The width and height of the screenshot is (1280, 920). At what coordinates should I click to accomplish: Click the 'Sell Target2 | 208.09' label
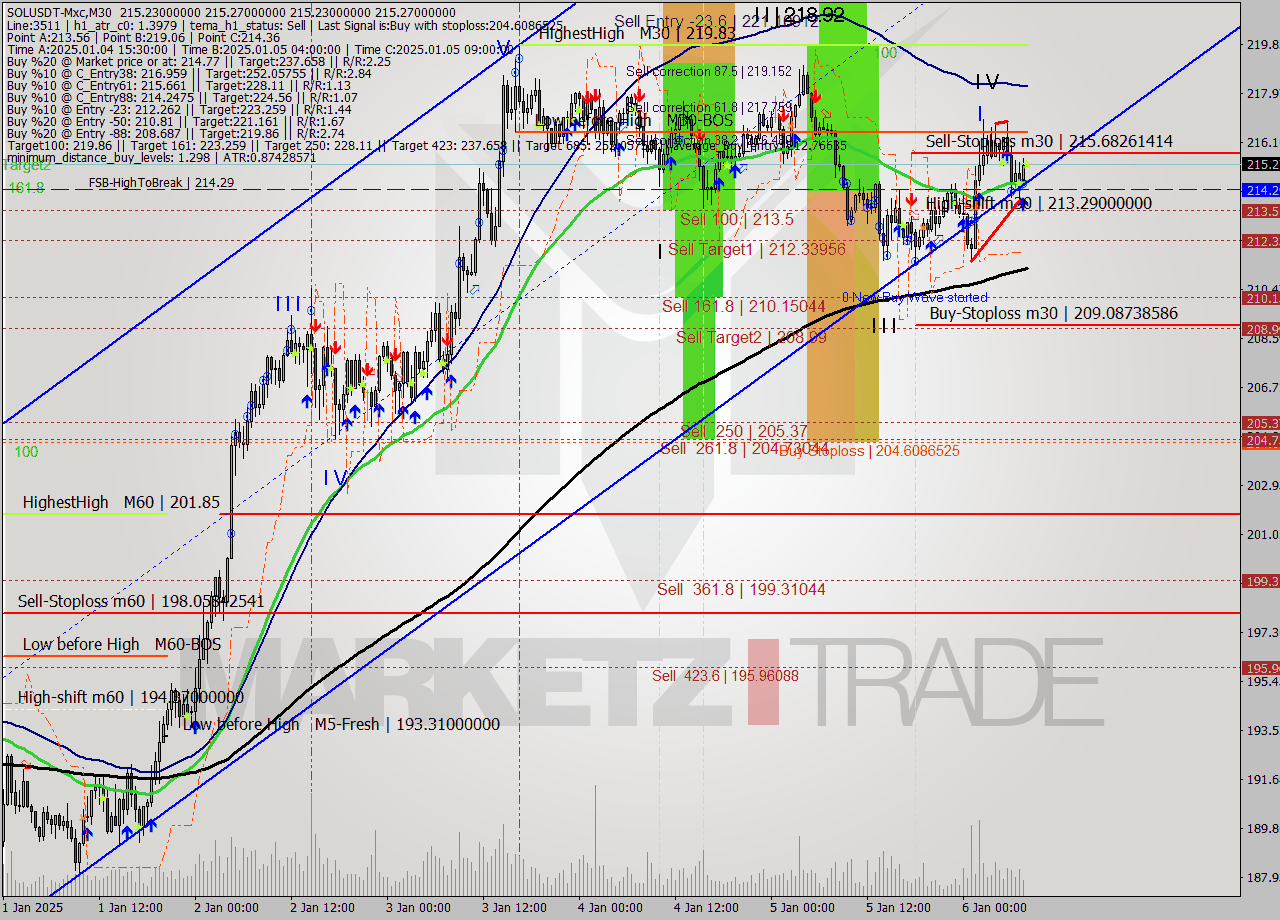pos(751,337)
